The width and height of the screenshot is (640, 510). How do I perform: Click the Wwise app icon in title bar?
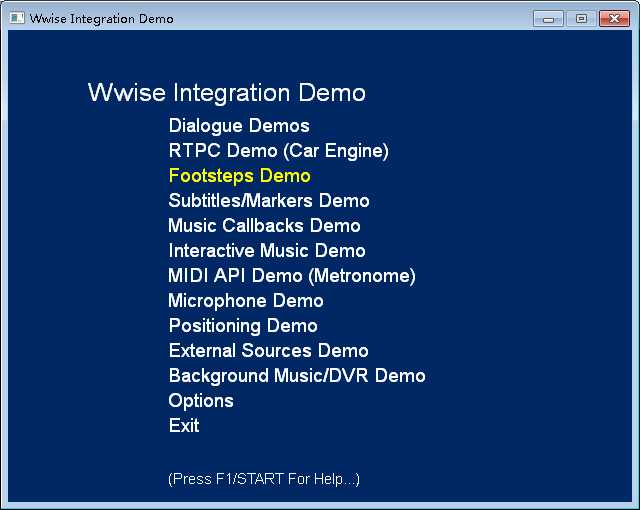pos(17,18)
